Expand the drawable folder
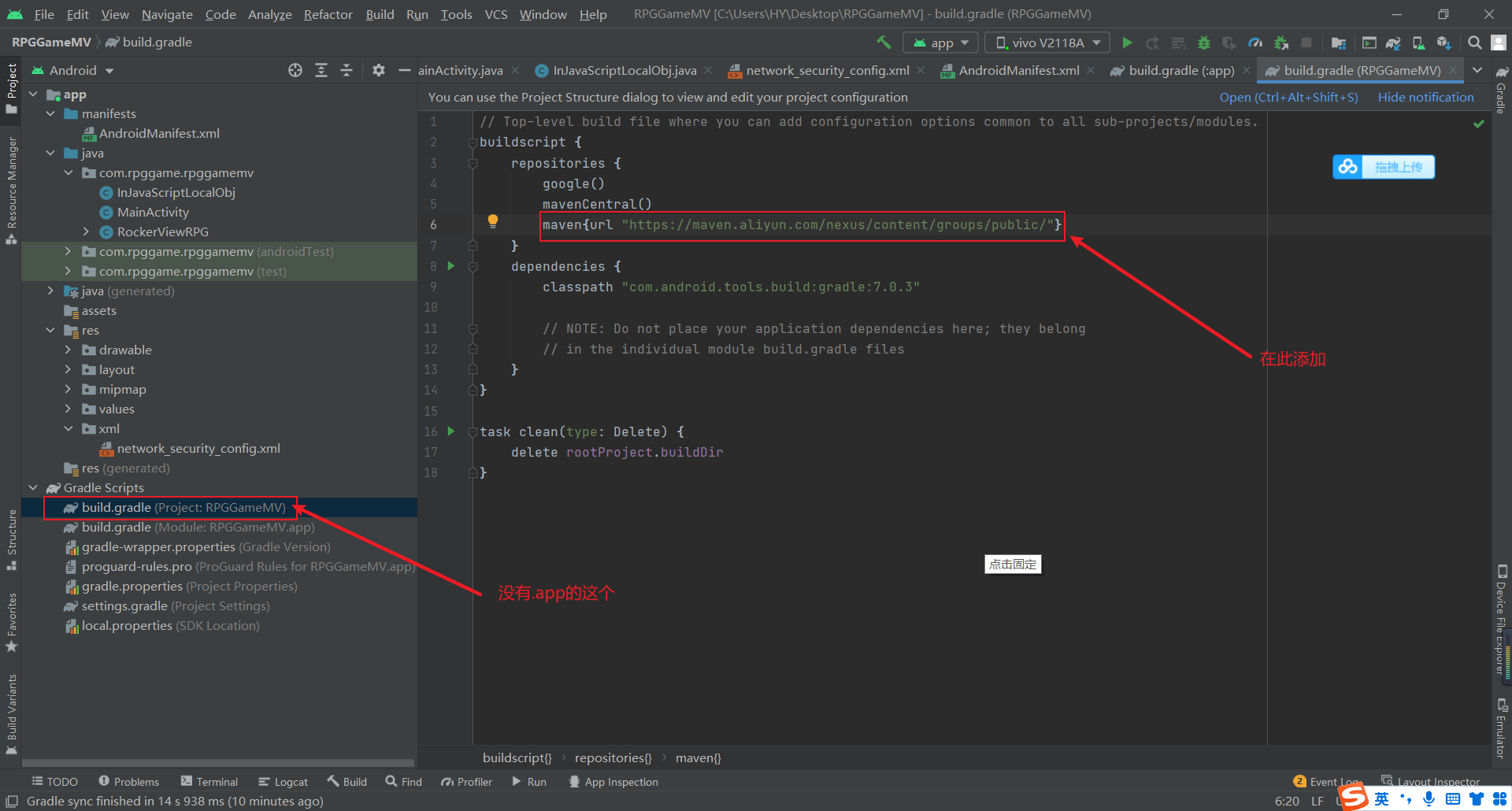Image resolution: width=1512 pixels, height=811 pixels. (x=68, y=350)
